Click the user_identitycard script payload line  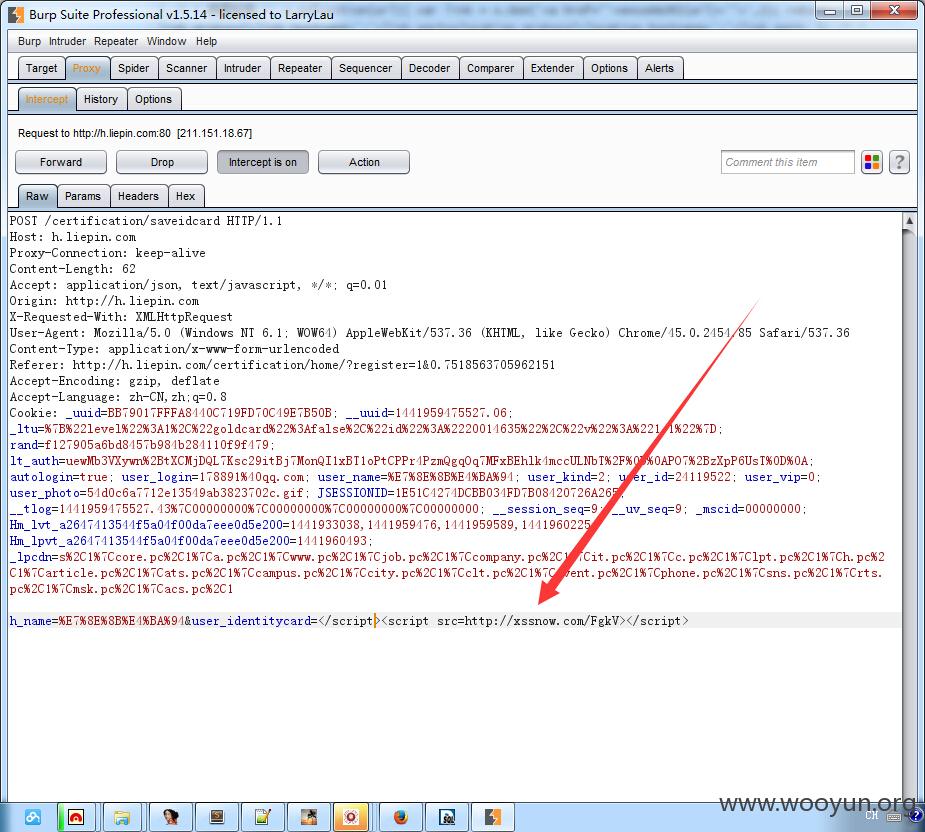coord(349,621)
